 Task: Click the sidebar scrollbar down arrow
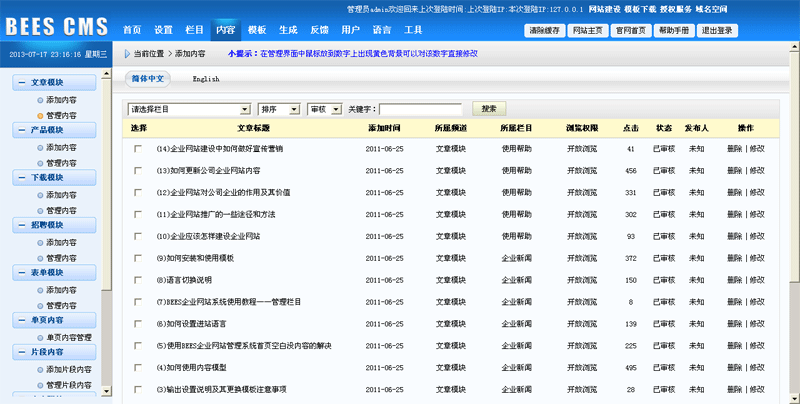(x=106, y=392)
